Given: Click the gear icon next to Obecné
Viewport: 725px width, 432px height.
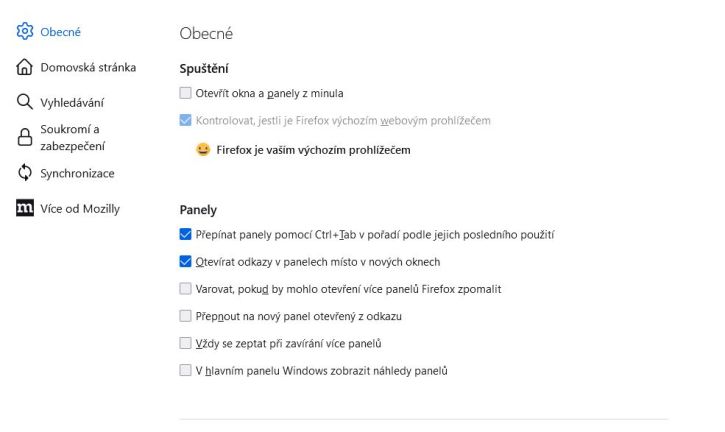Looking at the screenshot, I should tap(25, 31).
